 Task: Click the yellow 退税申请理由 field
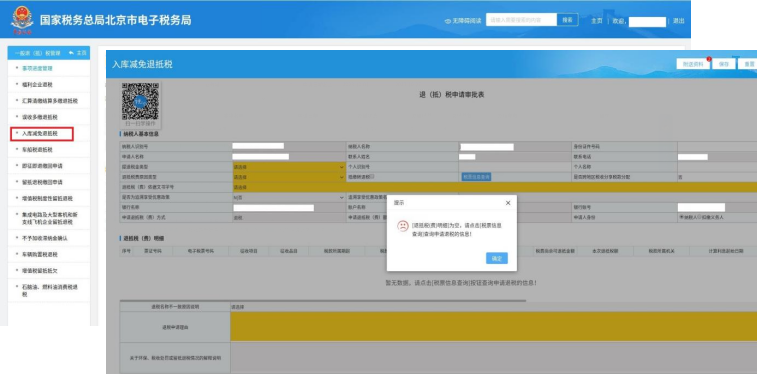click(493, 327)
